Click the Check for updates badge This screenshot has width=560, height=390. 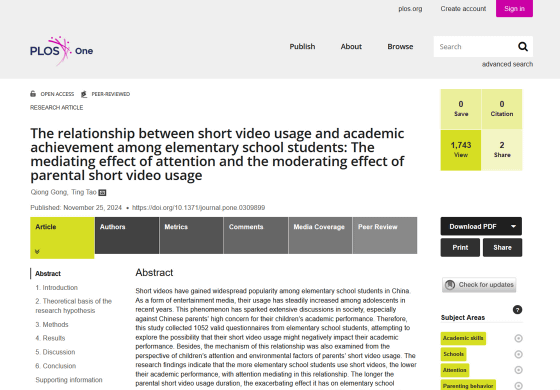click(479, 285)
